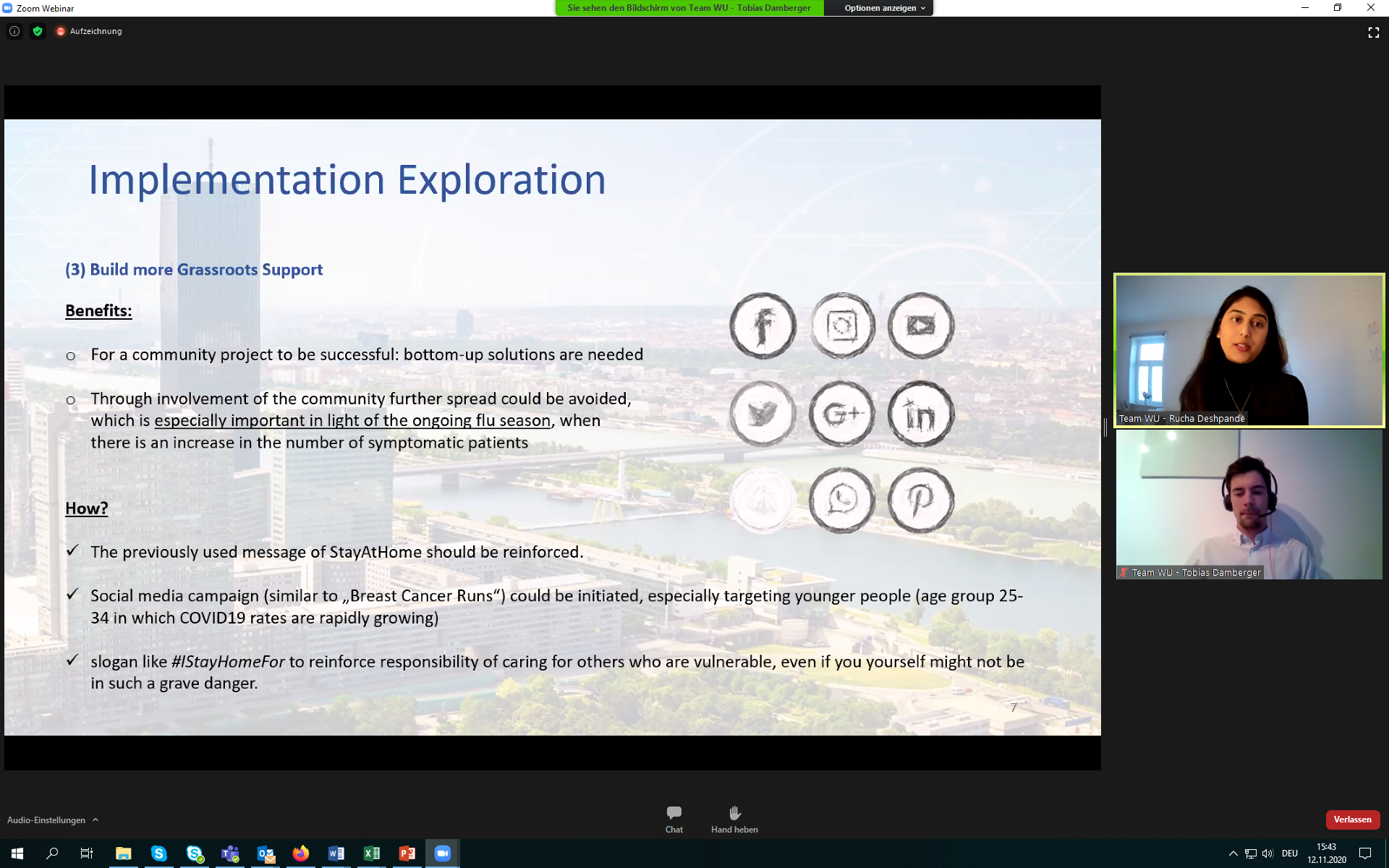Enter full screen mode
Image resolution: width=1389 pixels, height=868 pixels.
pyautogui.click(x=1373, y=33)
